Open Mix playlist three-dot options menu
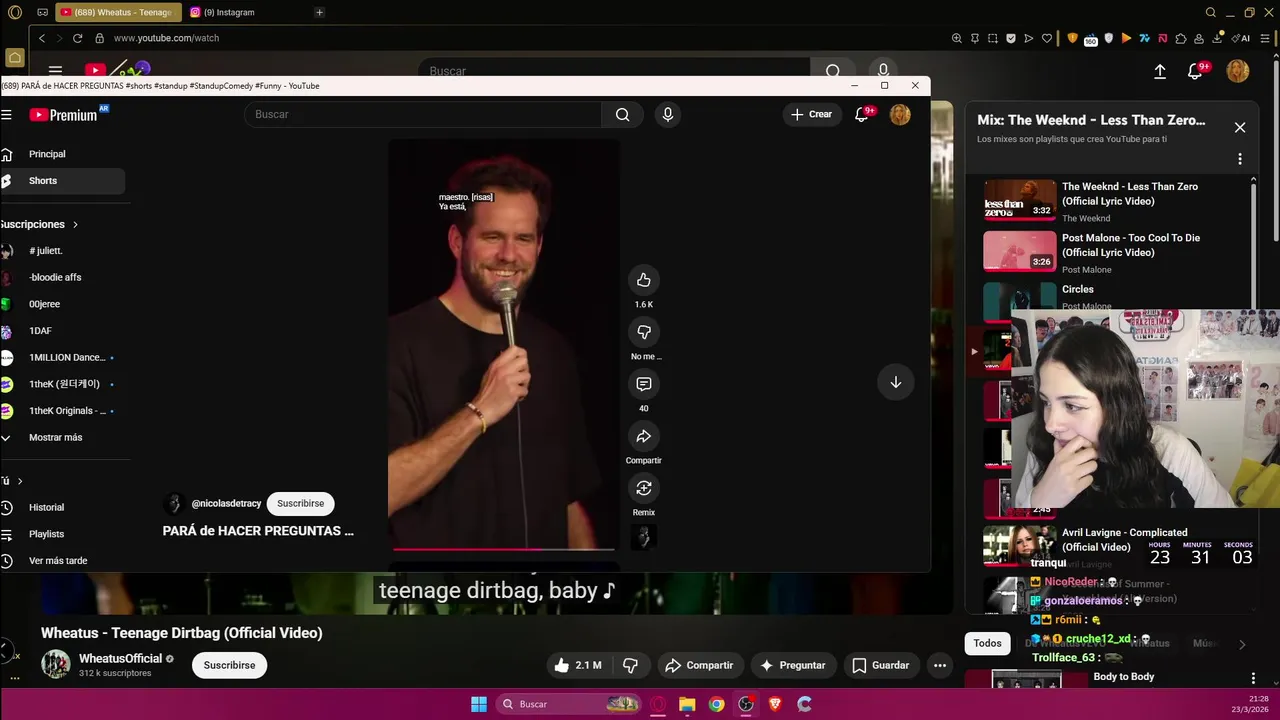The height and width of the screenshot is (720, 1280). (x=1240, y=159)
